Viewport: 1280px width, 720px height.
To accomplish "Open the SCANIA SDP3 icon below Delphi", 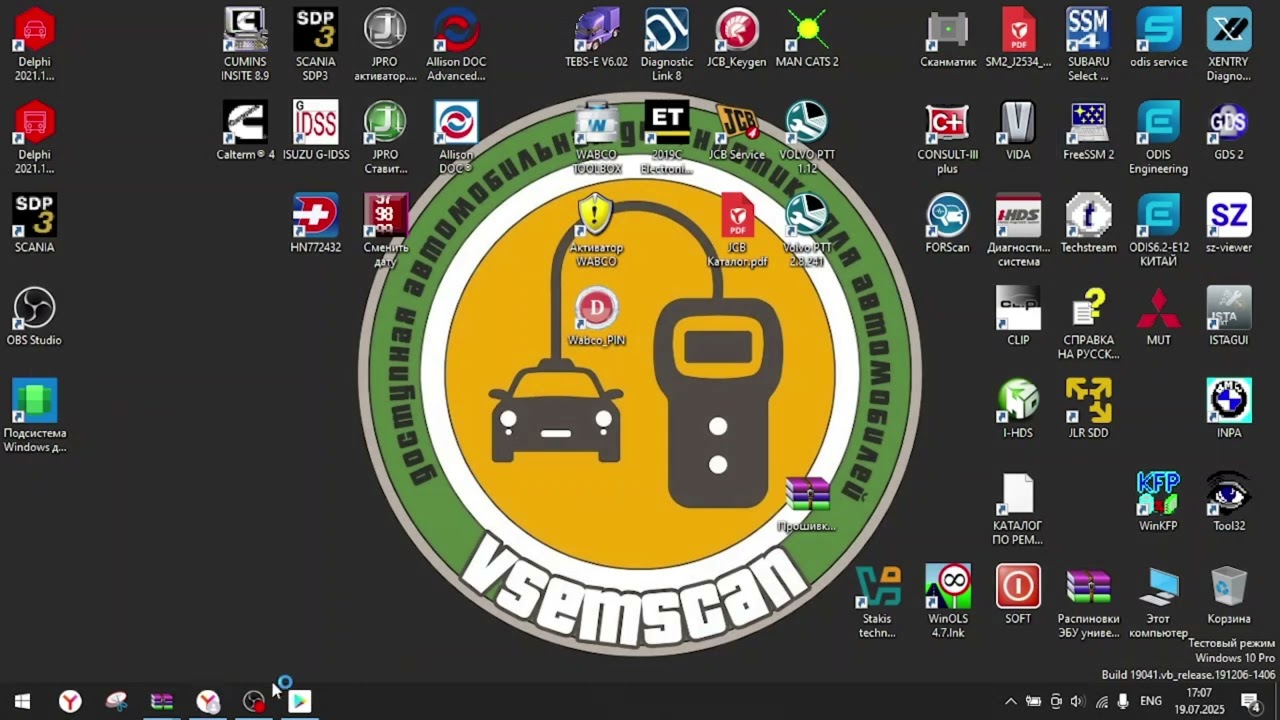I will click(x=34, y=224).
